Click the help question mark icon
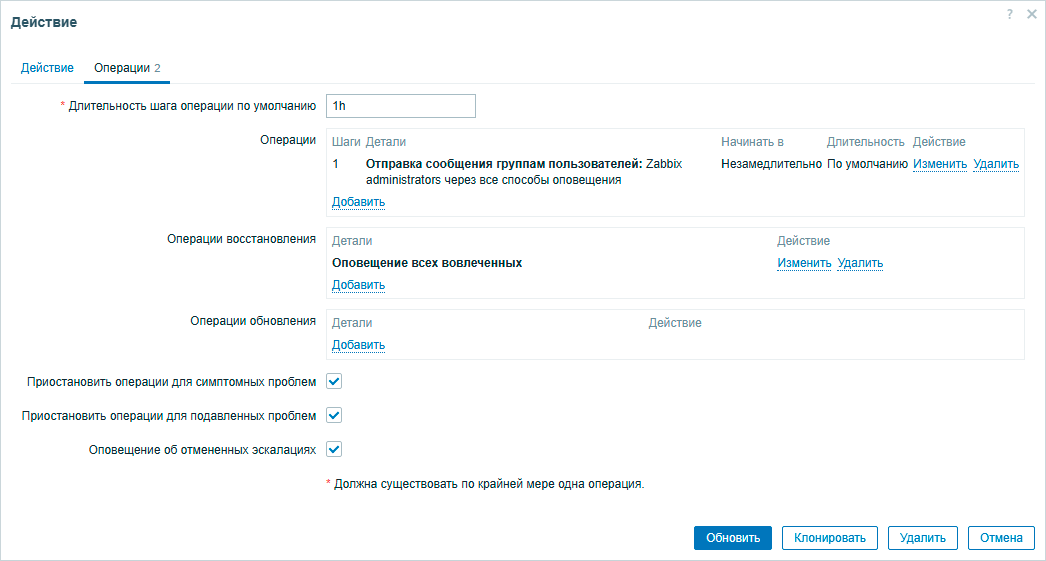The height and width of the screenshot is (561, 1046). [1011, 14]
